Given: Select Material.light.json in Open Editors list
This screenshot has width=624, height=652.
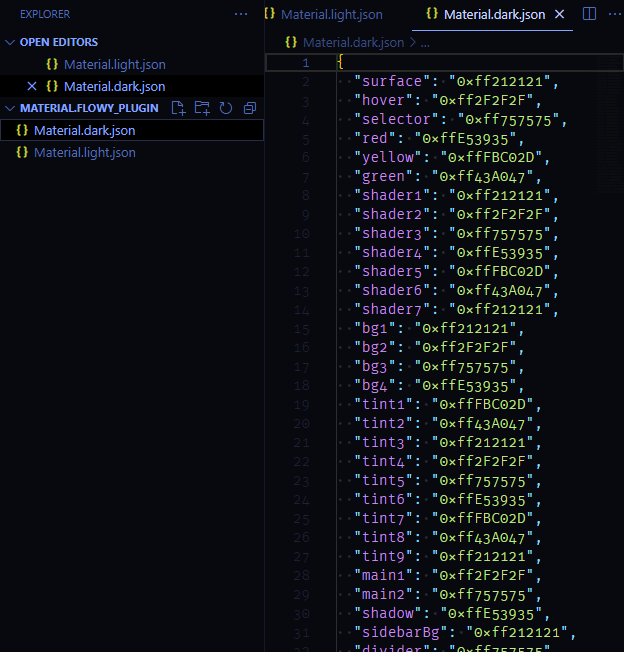Looking at the screenshot, I should [x=114, y=65].
